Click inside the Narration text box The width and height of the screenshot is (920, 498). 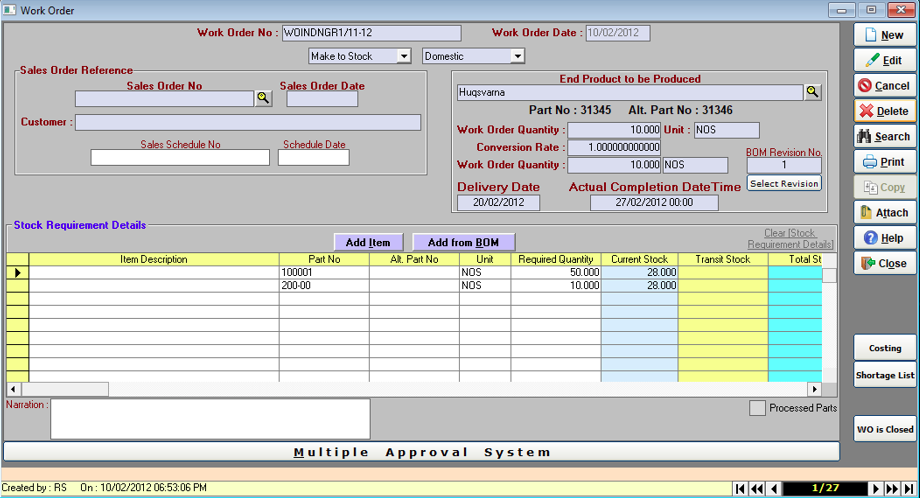tap(210, 419)
